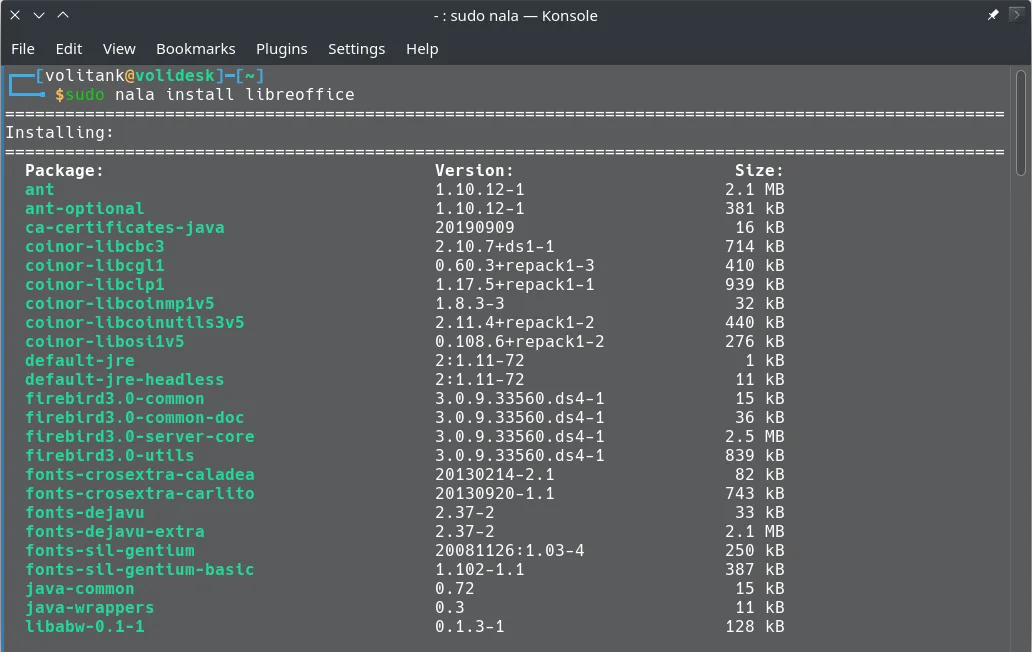Screen dimensions: 1032x652
Task: Open the Help menu
Action: click(x=422, y=49)
